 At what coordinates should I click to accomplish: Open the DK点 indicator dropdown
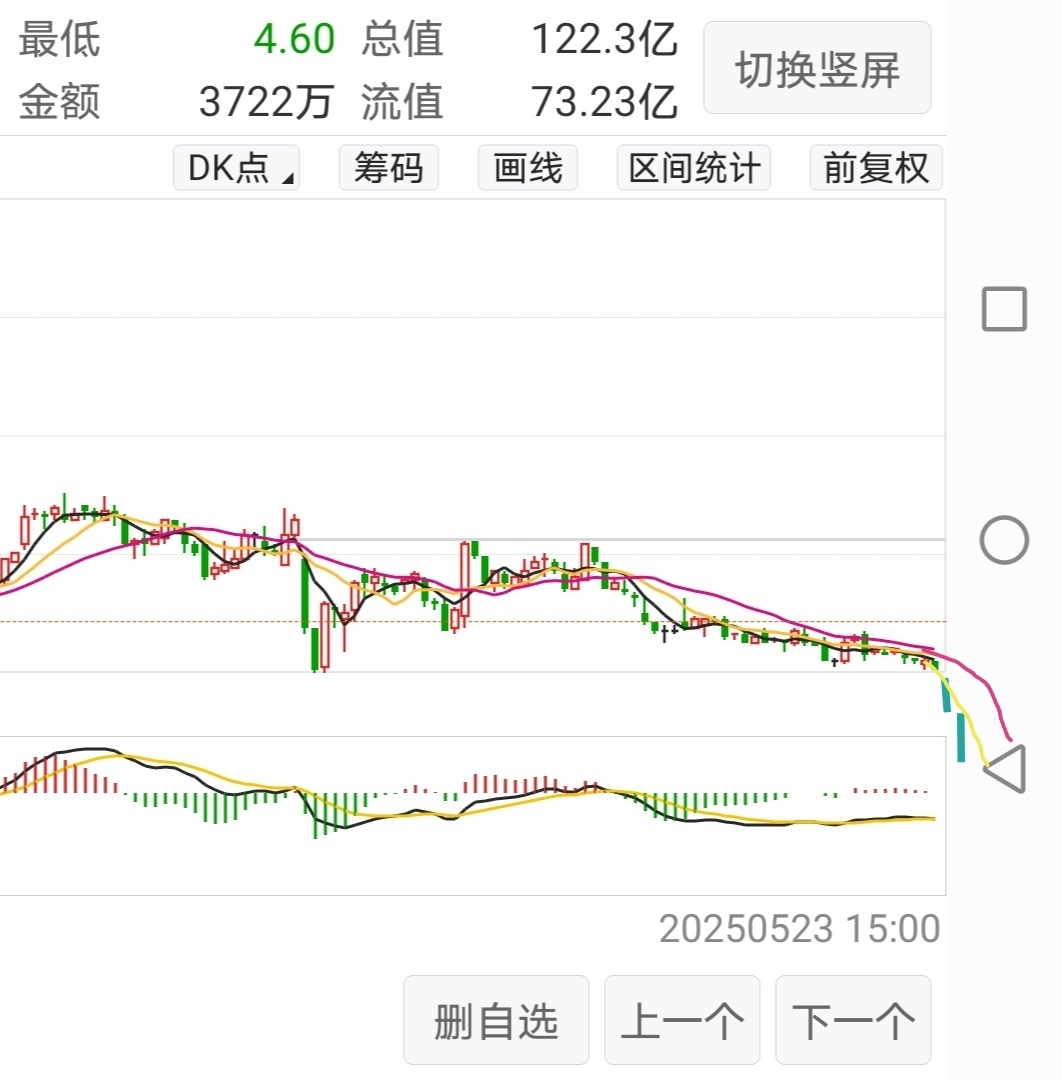[236, 167]
